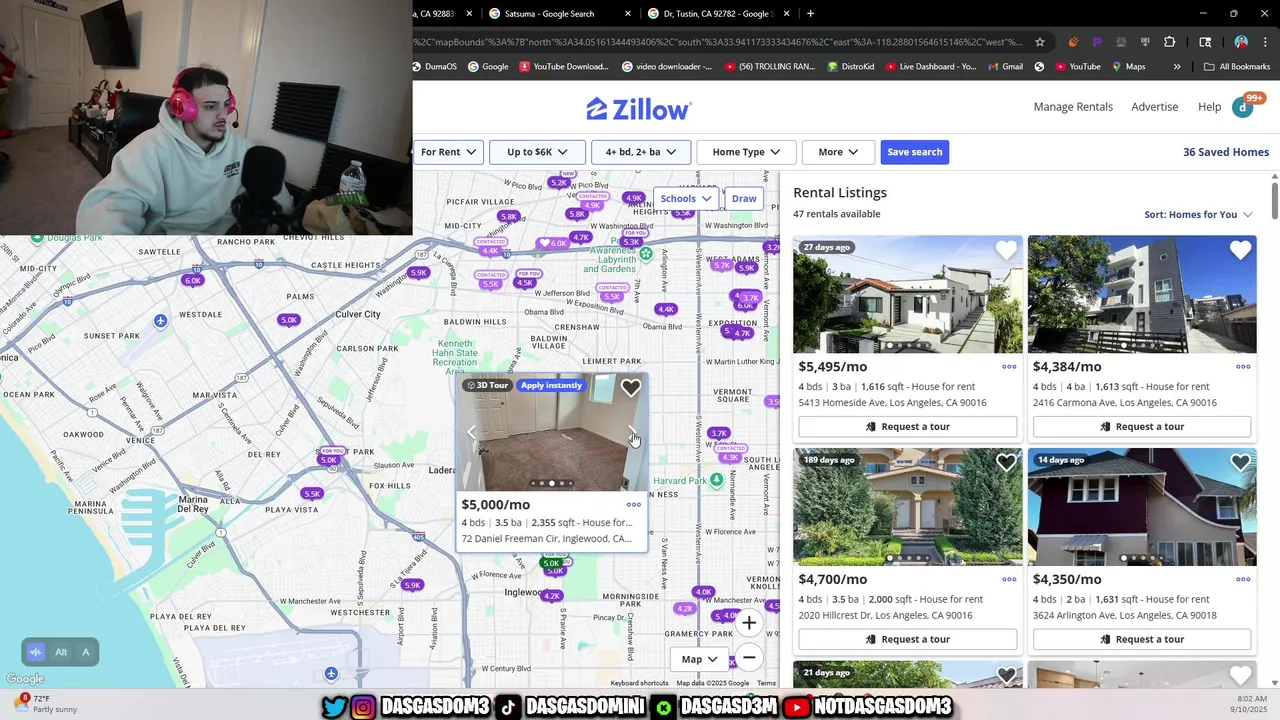Click the Awareness Labyrinth and Gardens park marker
This screenshot has height=720, width=1280.
pyautogui.click(x=646, y=254)
